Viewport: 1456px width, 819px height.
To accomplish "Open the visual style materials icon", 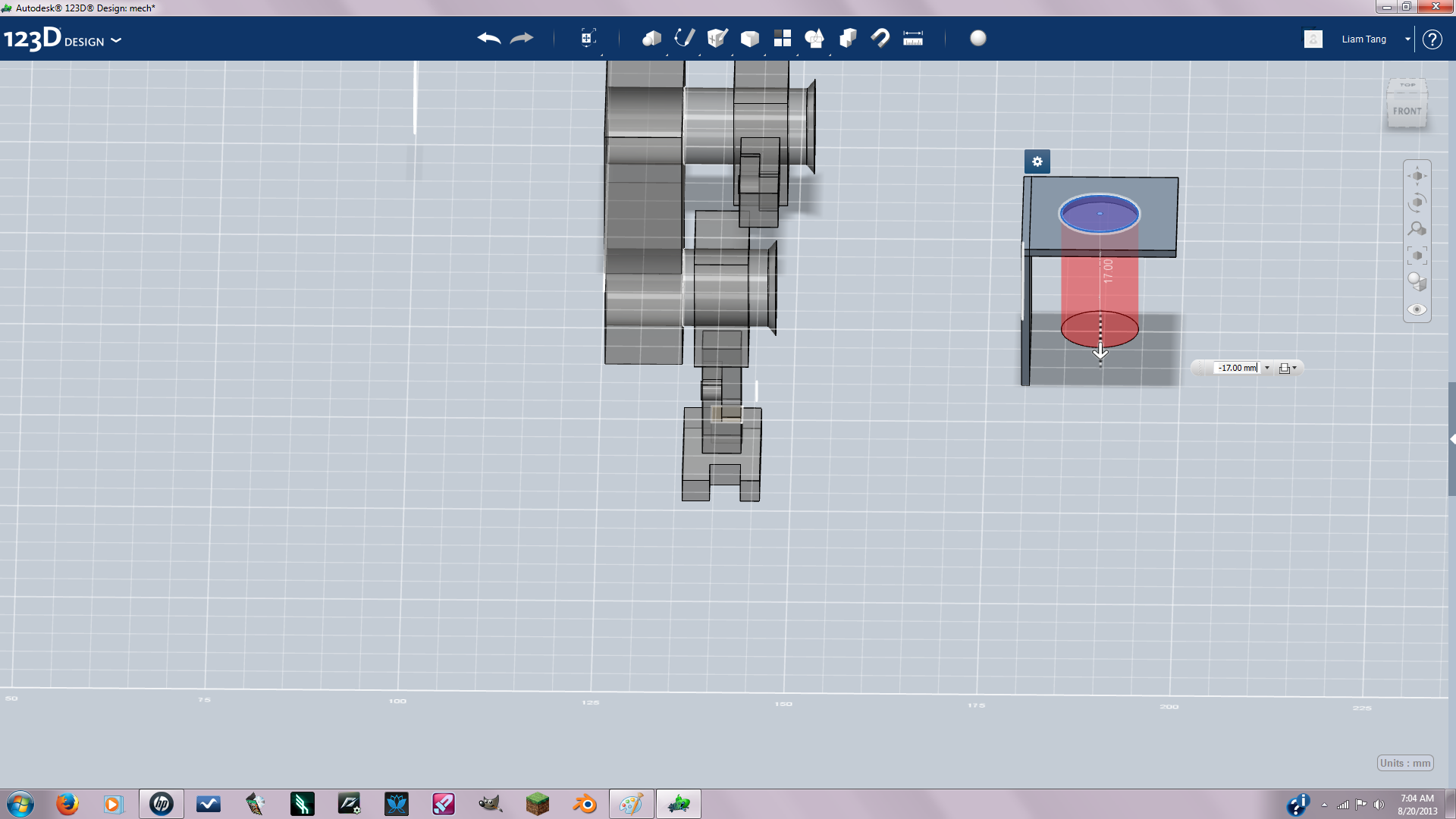I will tap(1417, 282).
